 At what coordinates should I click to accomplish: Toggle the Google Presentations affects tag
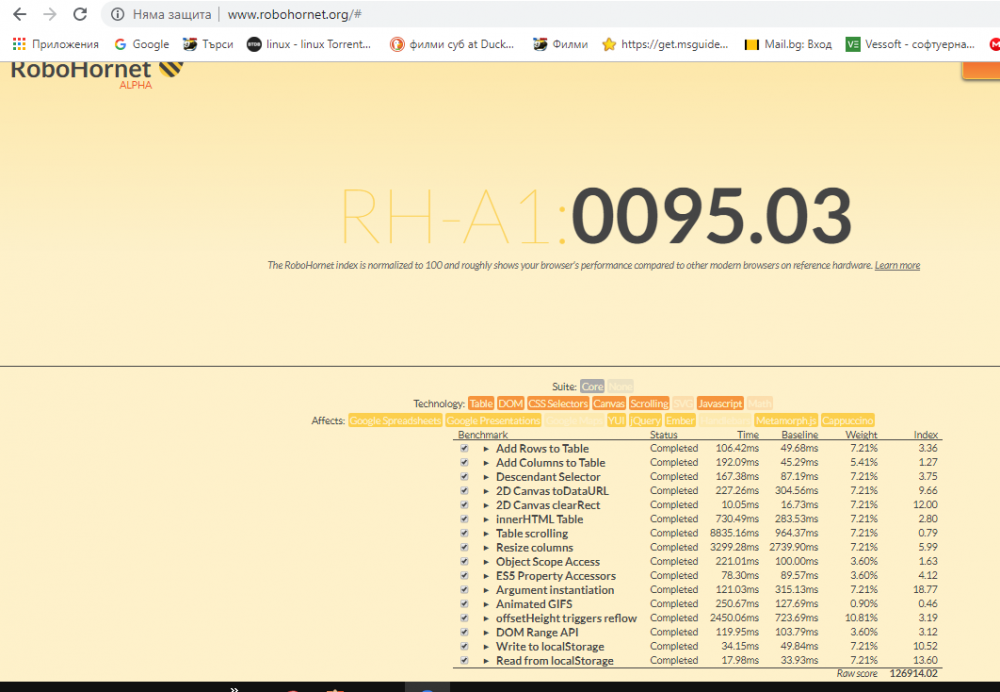[x=493, y=421]
